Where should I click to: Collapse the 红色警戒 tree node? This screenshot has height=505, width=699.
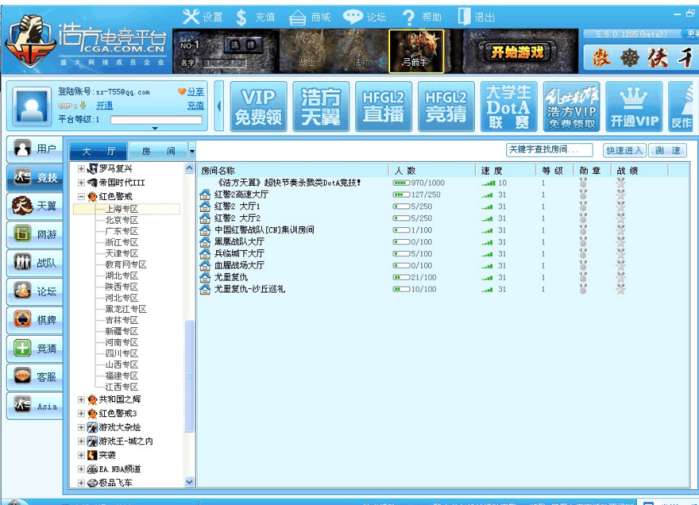[x=81, y=196]
